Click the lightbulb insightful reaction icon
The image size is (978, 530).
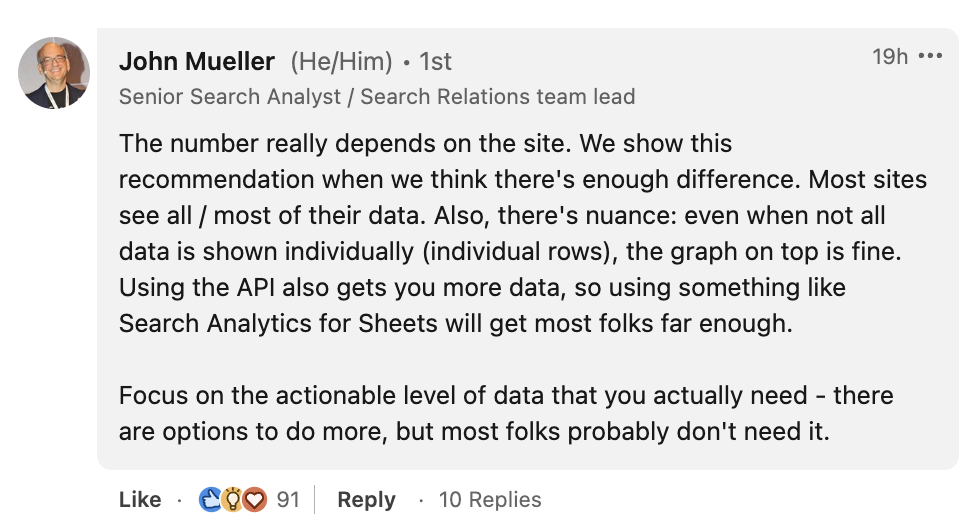click(233, 499)
